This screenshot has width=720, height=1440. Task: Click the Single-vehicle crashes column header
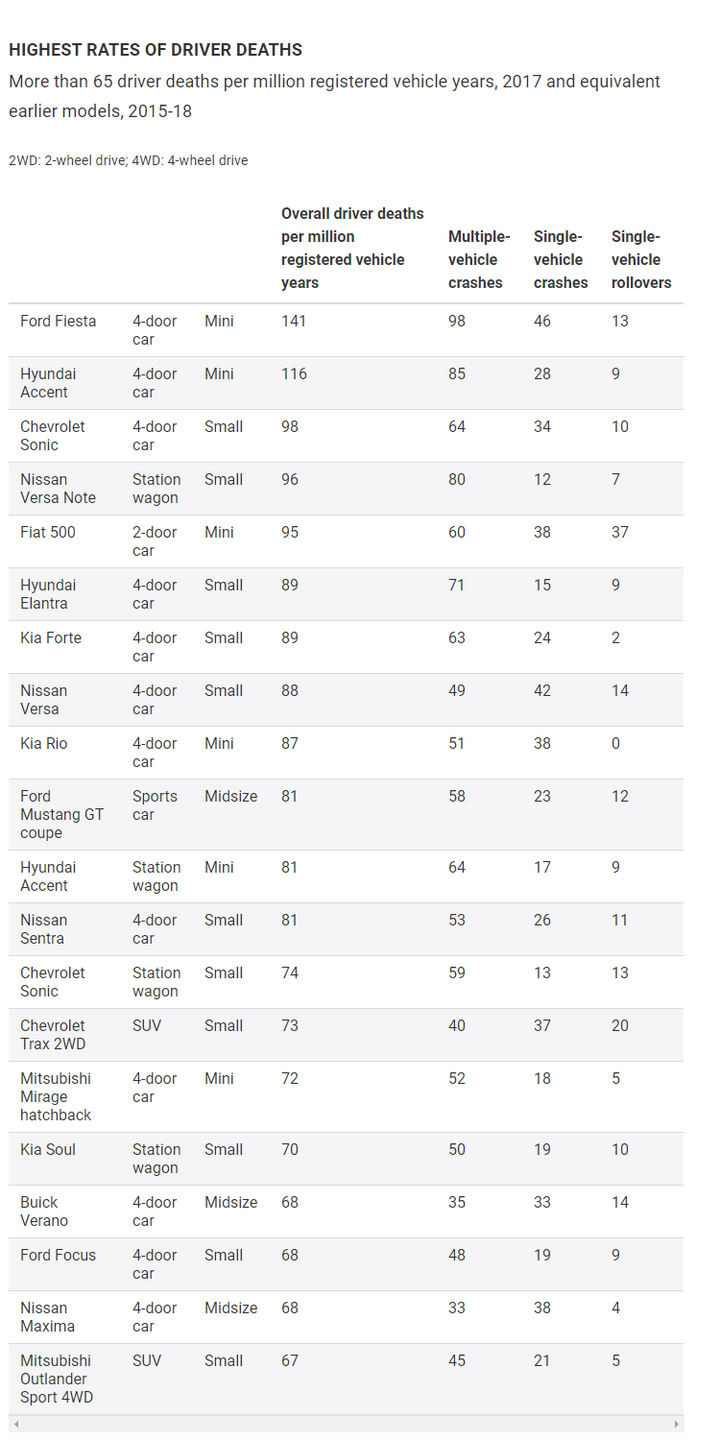click(560, 260)
